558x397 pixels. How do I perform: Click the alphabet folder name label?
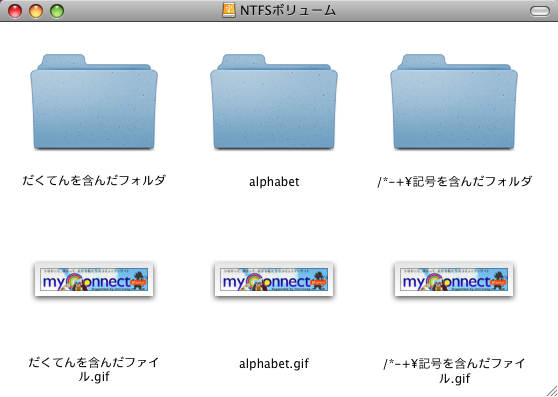click(x=274, y=182)
